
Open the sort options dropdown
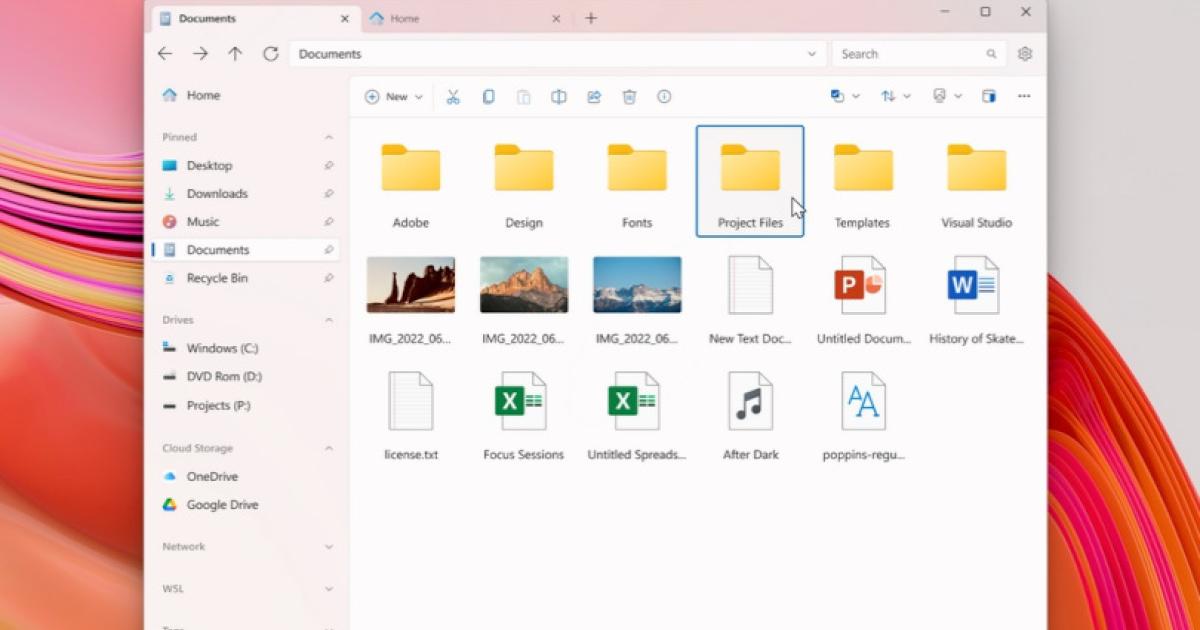tap(896, 97)
